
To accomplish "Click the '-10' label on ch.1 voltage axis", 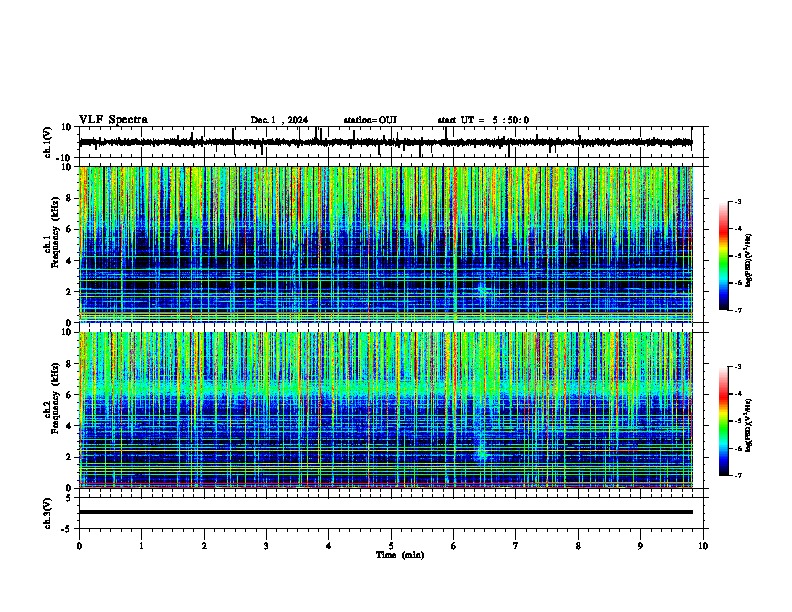I will pos(65,158).
